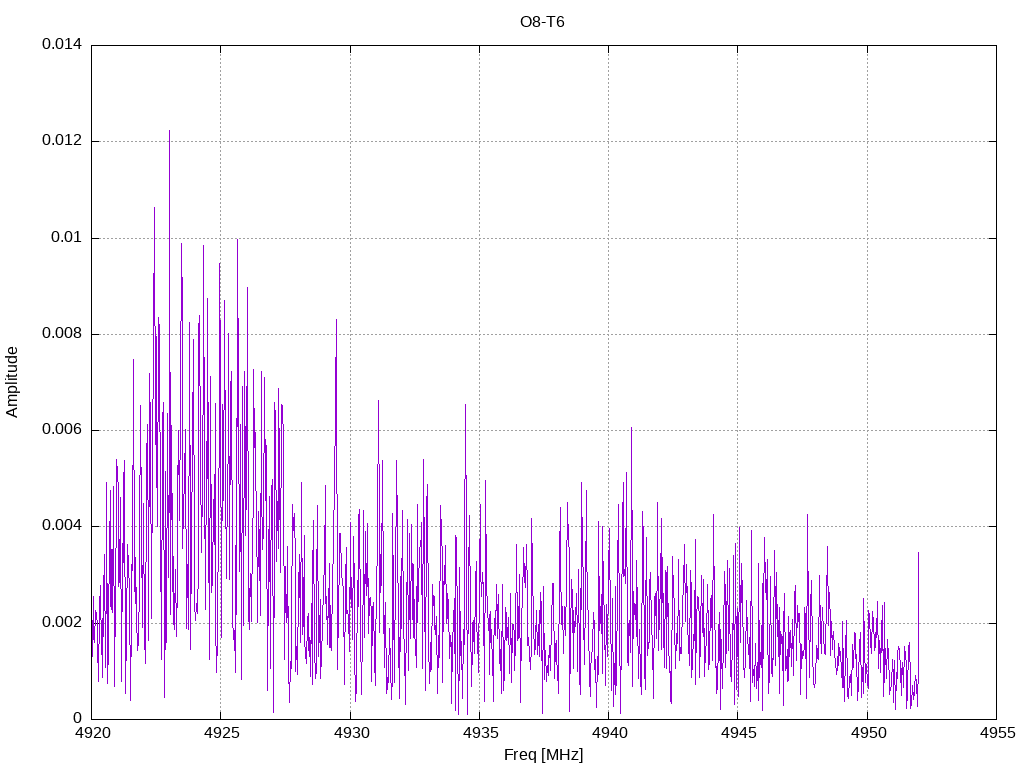Click the Amplitude y-axis label
1024x768 pixels.
click(12, 382)
